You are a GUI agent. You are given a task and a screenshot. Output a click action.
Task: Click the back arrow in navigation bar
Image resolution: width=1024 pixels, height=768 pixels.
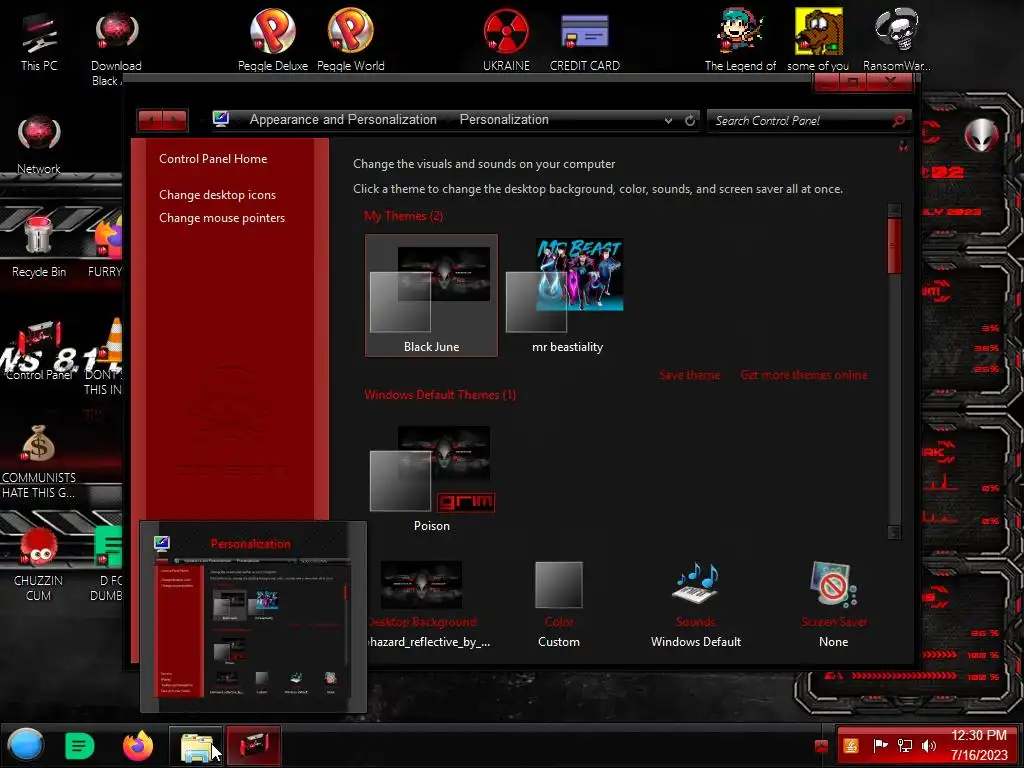151,120
